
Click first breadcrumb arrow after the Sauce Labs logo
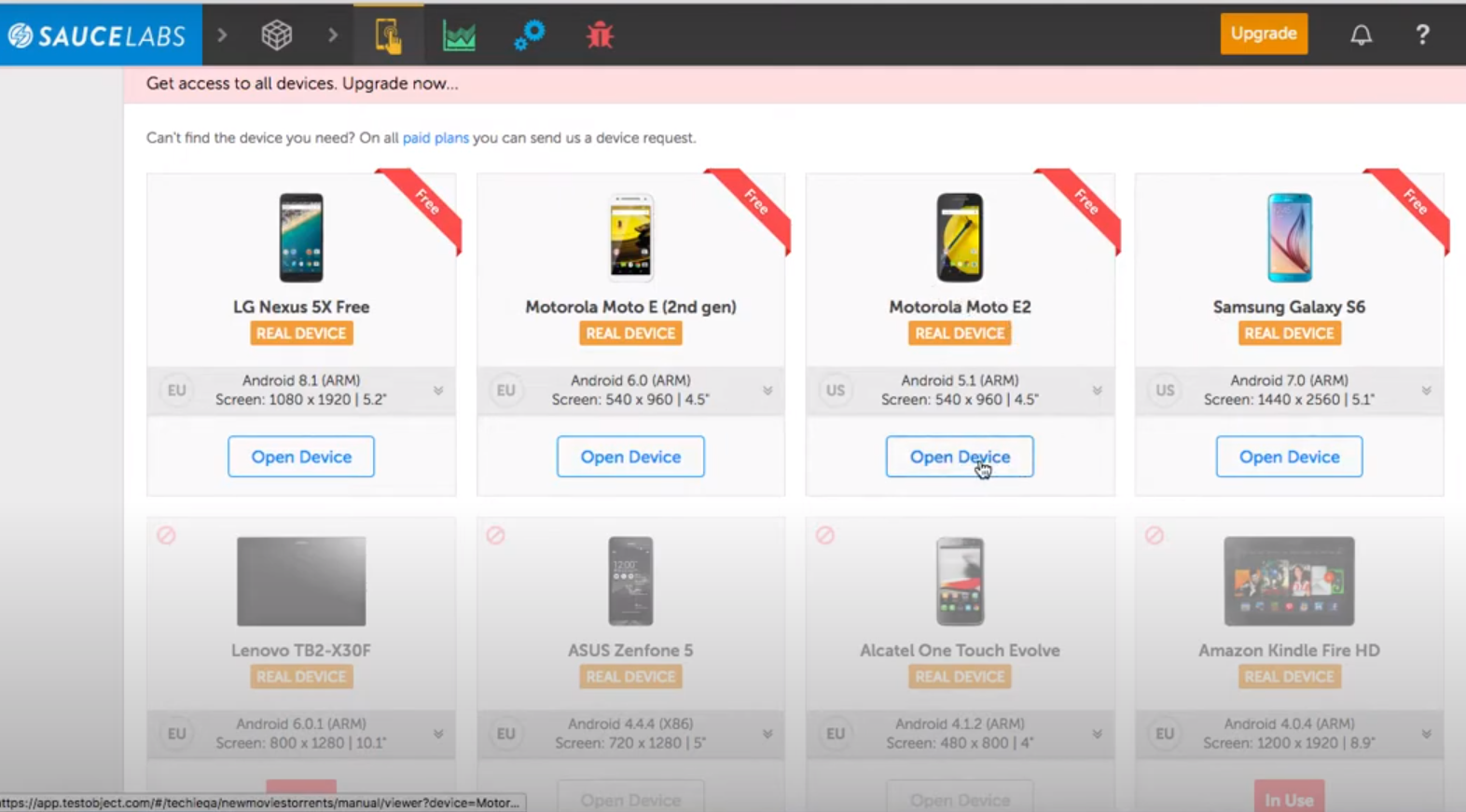(x=222, y=35)
